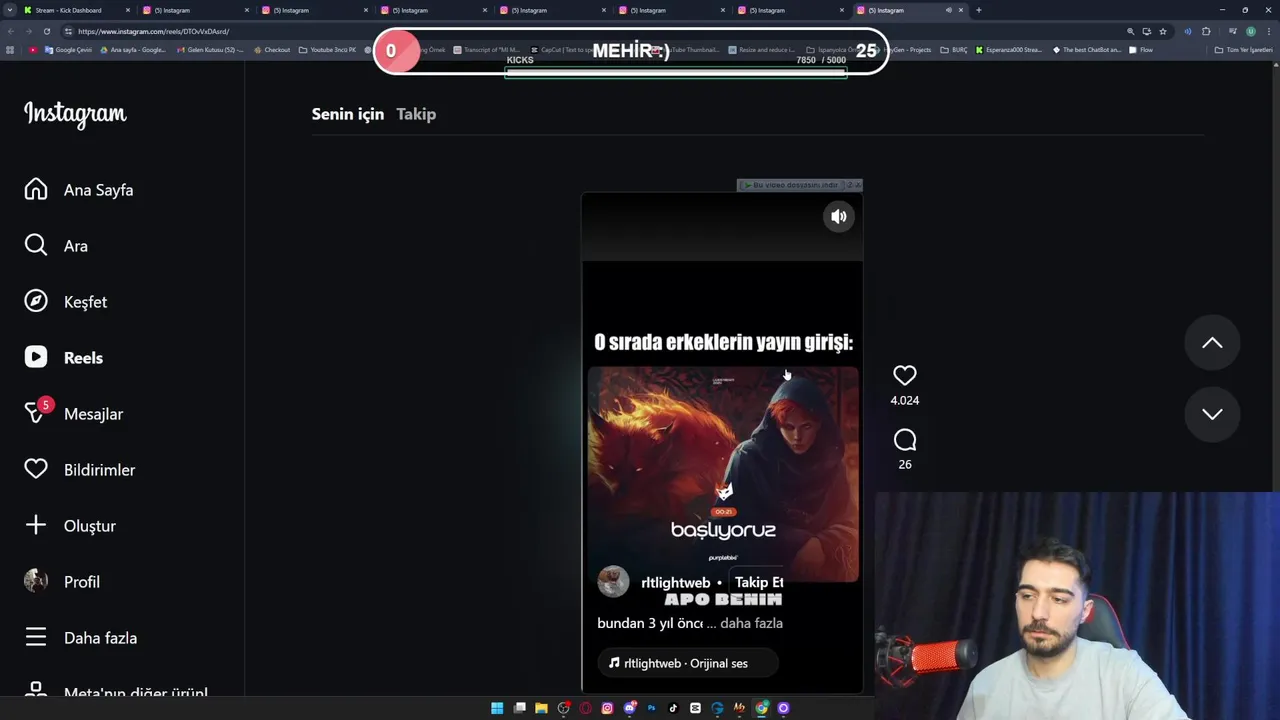The image size is (1280, 720).
Task: Click the Instagram logo
Action: 75,114
